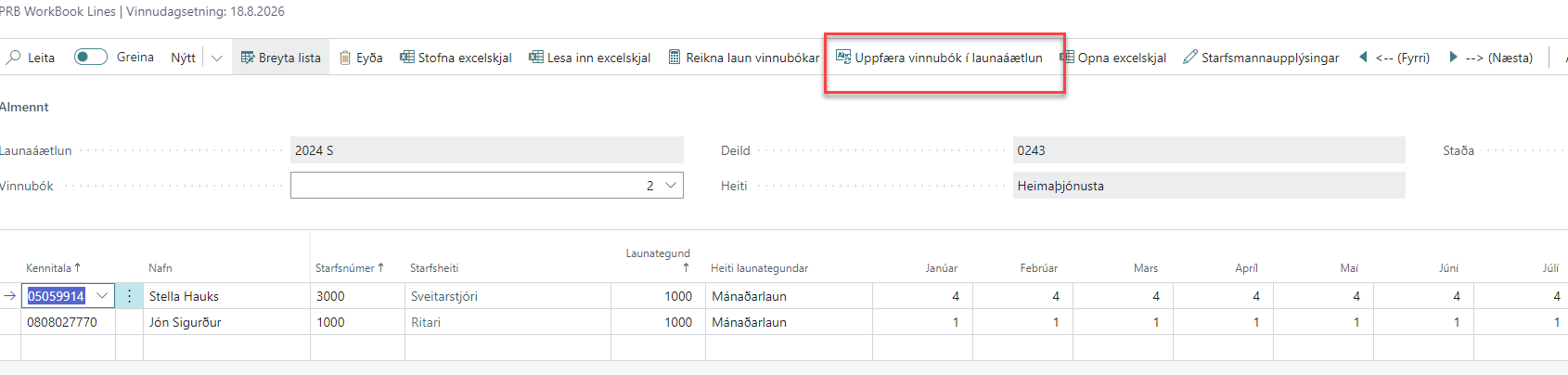1568x375 pixels.
Task: Open Starfsmannaupplýsingar employee info
Action: point(1261,58)
